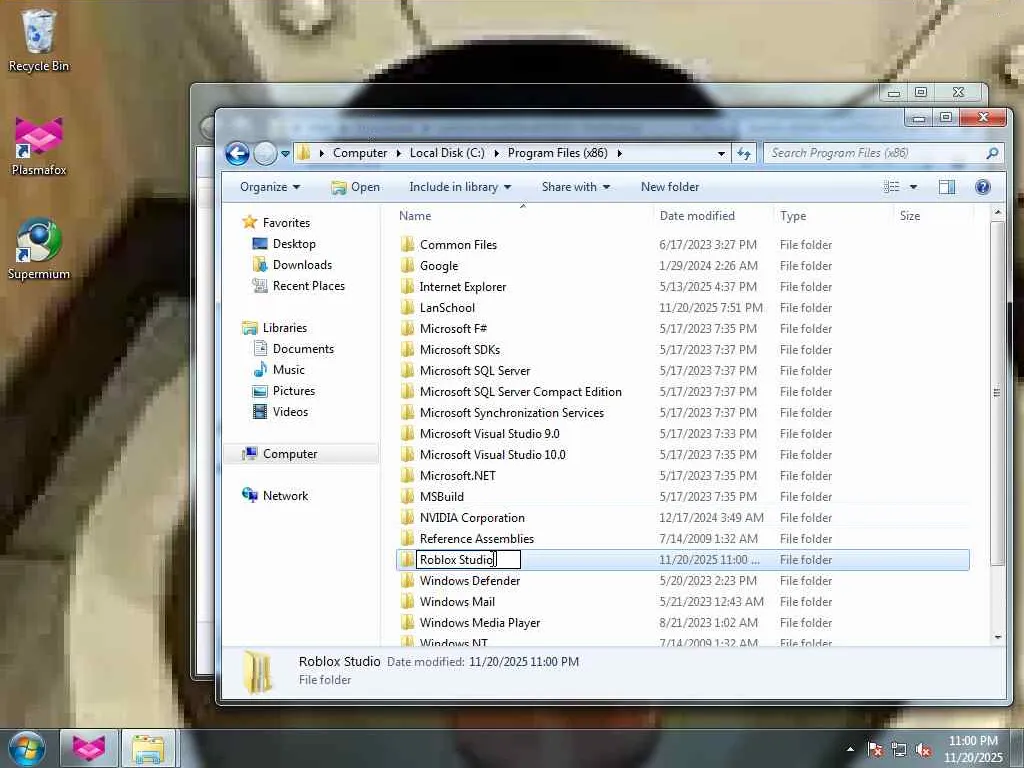
Task: Open Include in library menu
Action: [x=460, y=187]
